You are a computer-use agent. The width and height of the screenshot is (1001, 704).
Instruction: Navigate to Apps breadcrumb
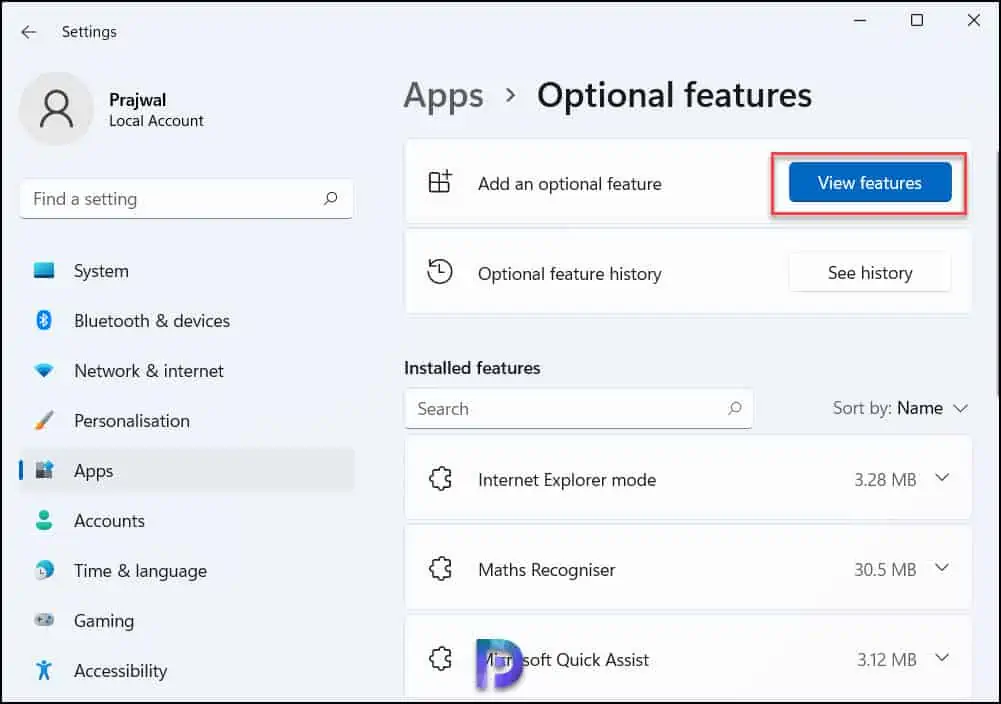click(x=444, y=96)
